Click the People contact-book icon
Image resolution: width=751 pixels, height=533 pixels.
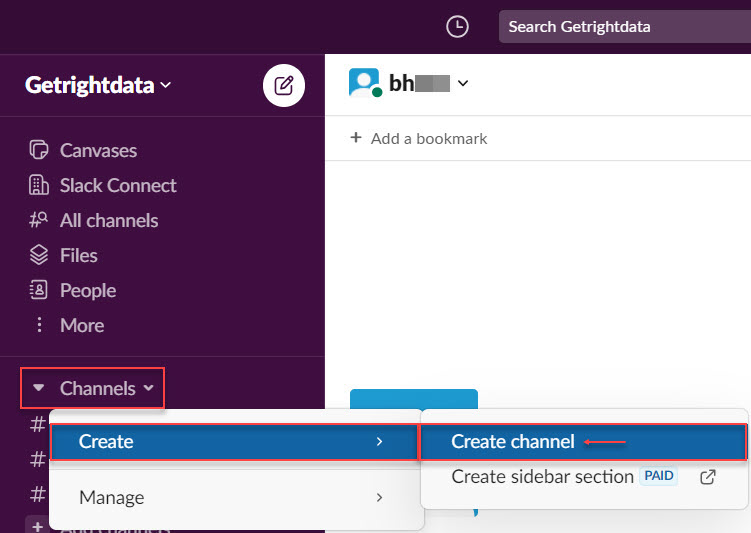pos(39,290)
